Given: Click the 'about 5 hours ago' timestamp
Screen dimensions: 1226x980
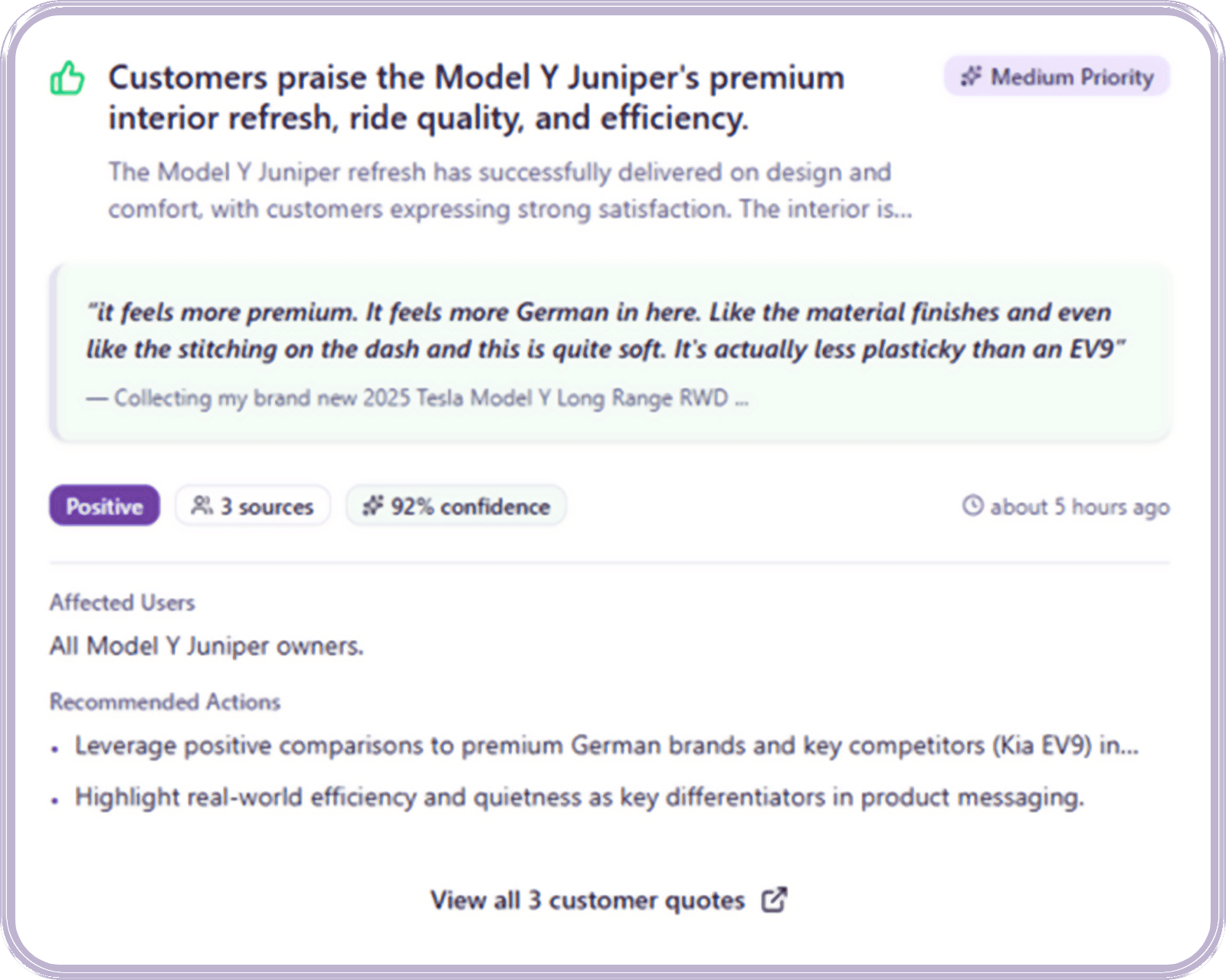Looking at the screenshot, I should [x=1079, y=506].
